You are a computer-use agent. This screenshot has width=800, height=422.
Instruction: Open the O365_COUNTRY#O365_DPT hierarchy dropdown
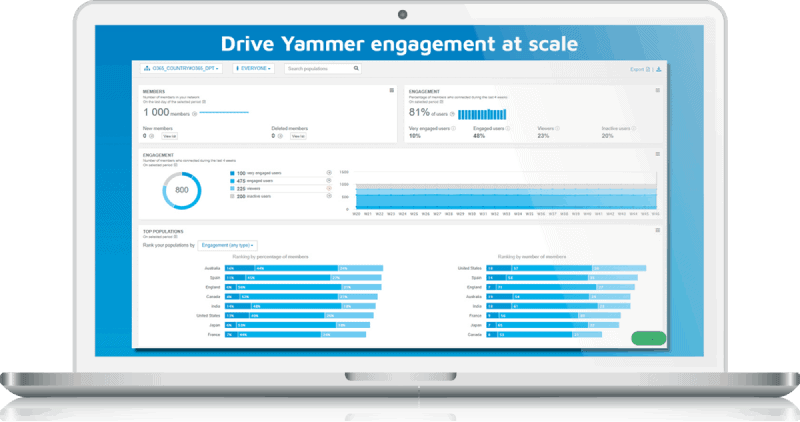pos(181,68)
